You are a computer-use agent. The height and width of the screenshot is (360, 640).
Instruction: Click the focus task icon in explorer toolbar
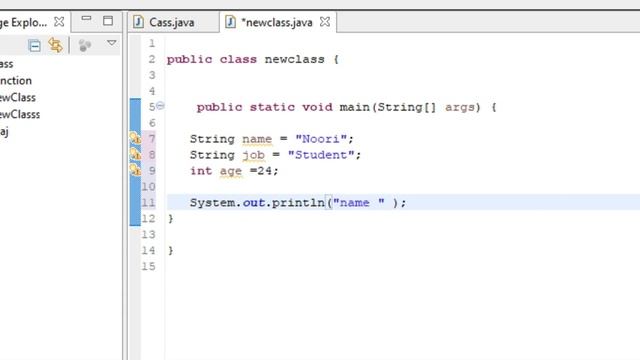click(84, 45)
